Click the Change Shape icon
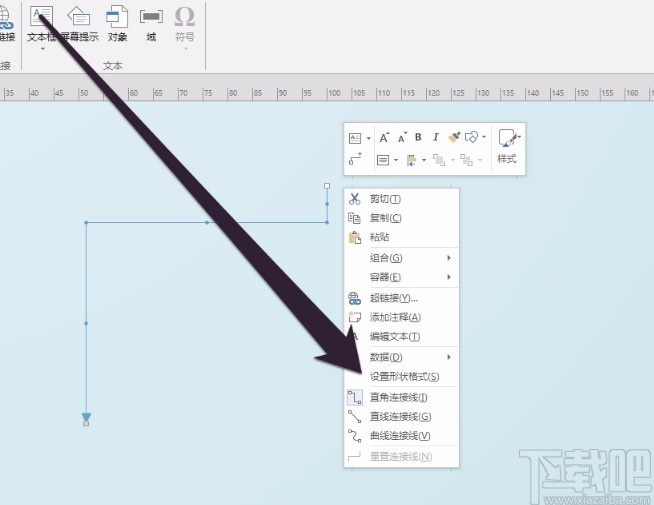Image resolution: width=654 pixels, height=505 pixels. [471, 137]
